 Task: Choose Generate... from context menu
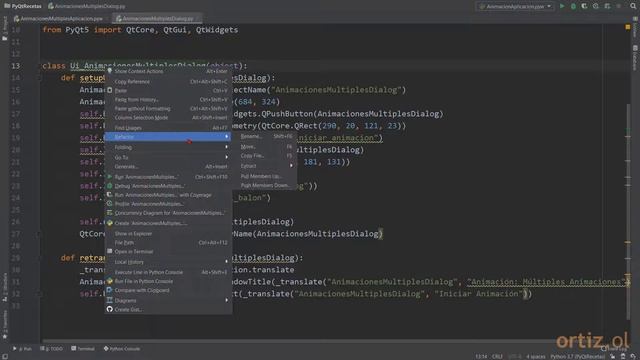point(168,167)
